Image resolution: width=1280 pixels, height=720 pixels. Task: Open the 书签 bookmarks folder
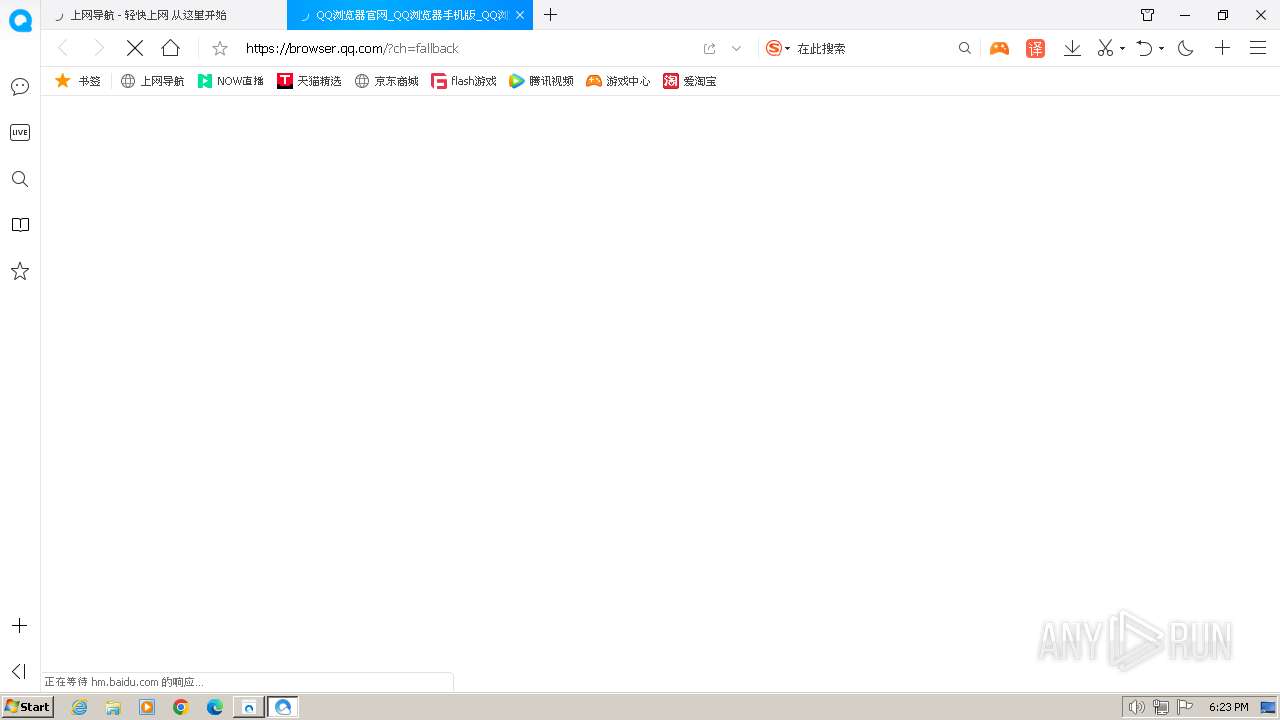[x=78, y=81]
